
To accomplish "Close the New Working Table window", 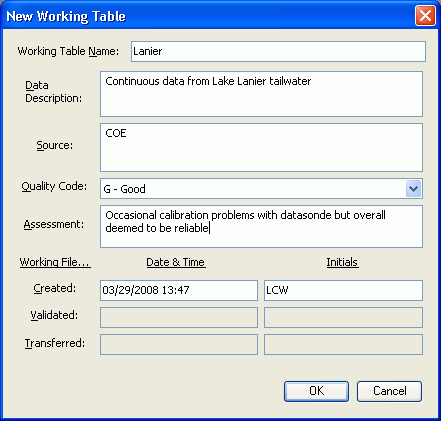I will [x=425, y=16].
